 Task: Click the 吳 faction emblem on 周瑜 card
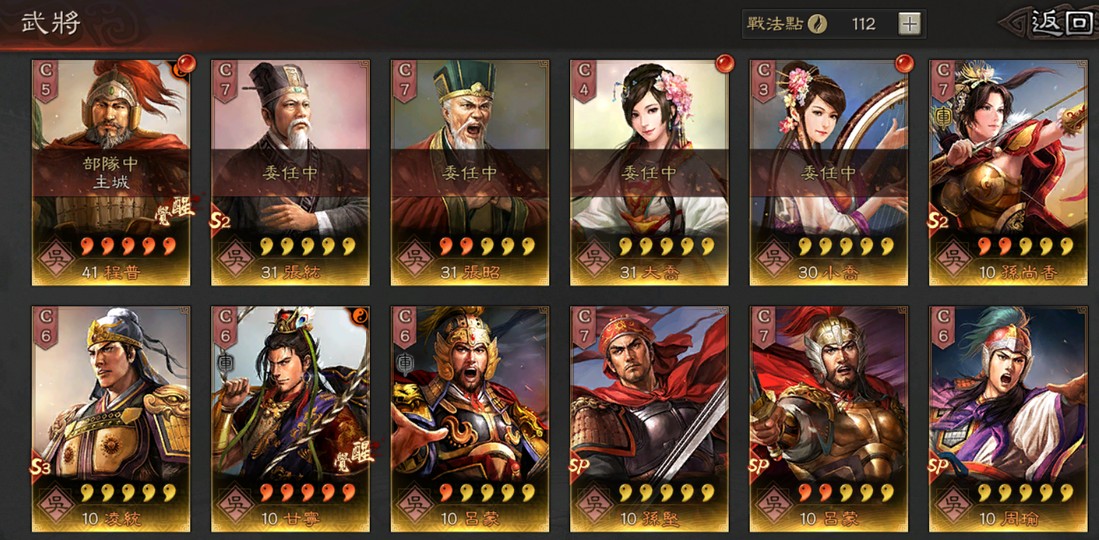click(953, 504)
